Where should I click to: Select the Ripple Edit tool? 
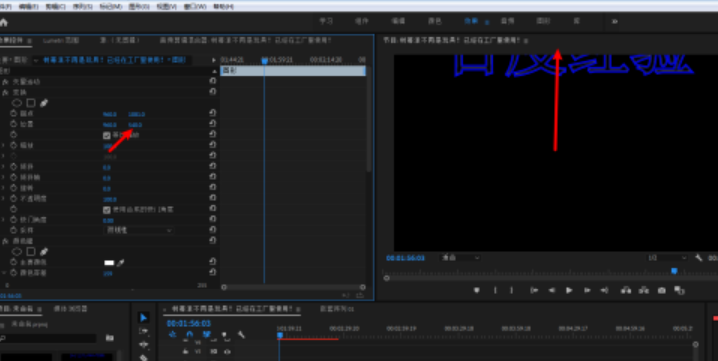(143, 344)
